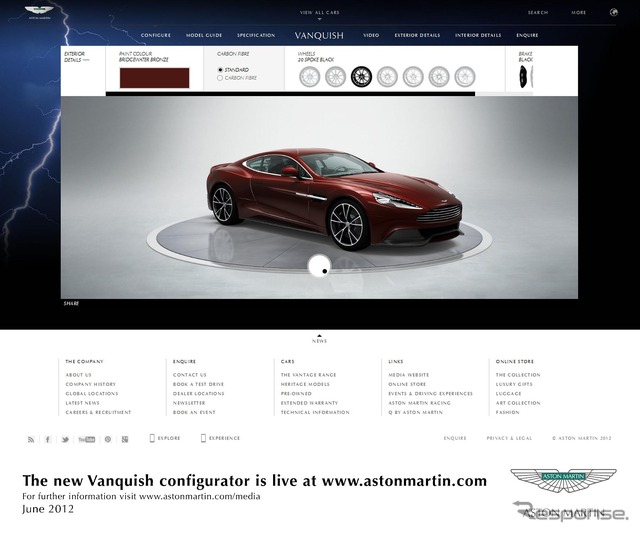Expand the View All Cars dropdown

(320, 15)
